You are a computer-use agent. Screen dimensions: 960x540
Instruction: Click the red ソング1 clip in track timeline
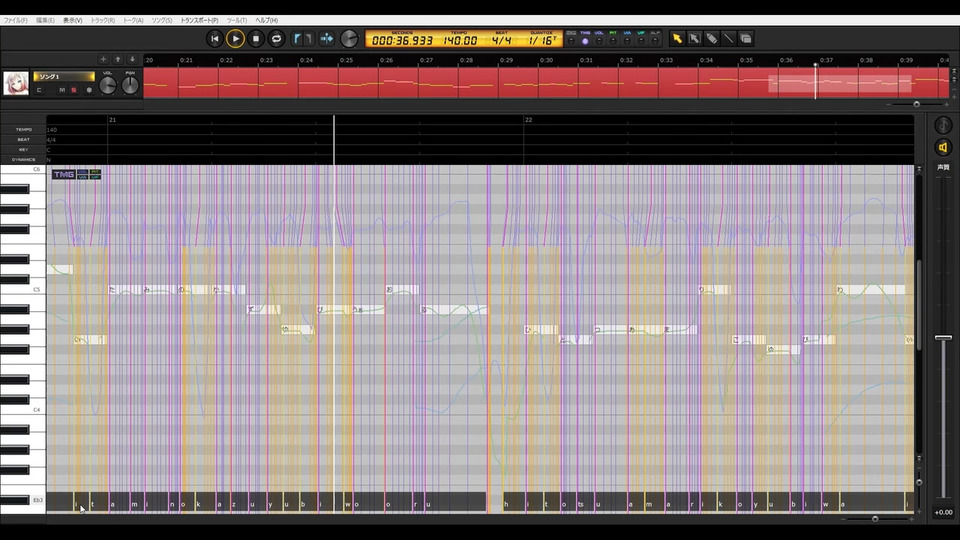click(x=545, y=83)
